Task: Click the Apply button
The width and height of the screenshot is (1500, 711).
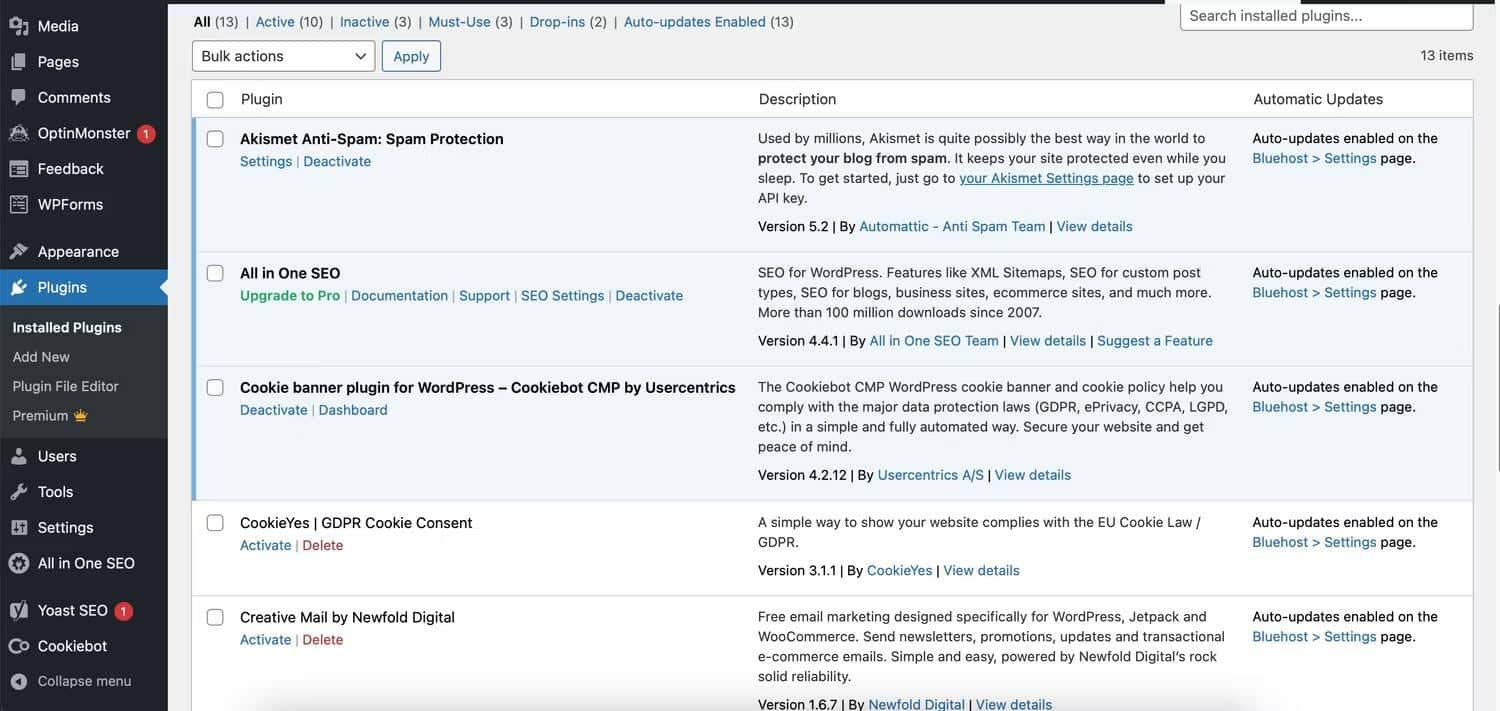Action: (410, 55)
